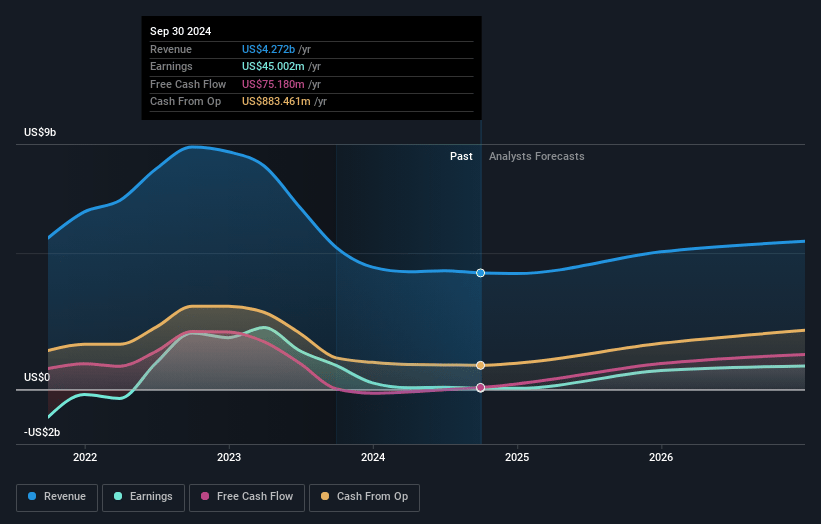Toggle the Earnings series legend button
The height and width of the screenshot is (524, 821).
click(x=143, y=497)
